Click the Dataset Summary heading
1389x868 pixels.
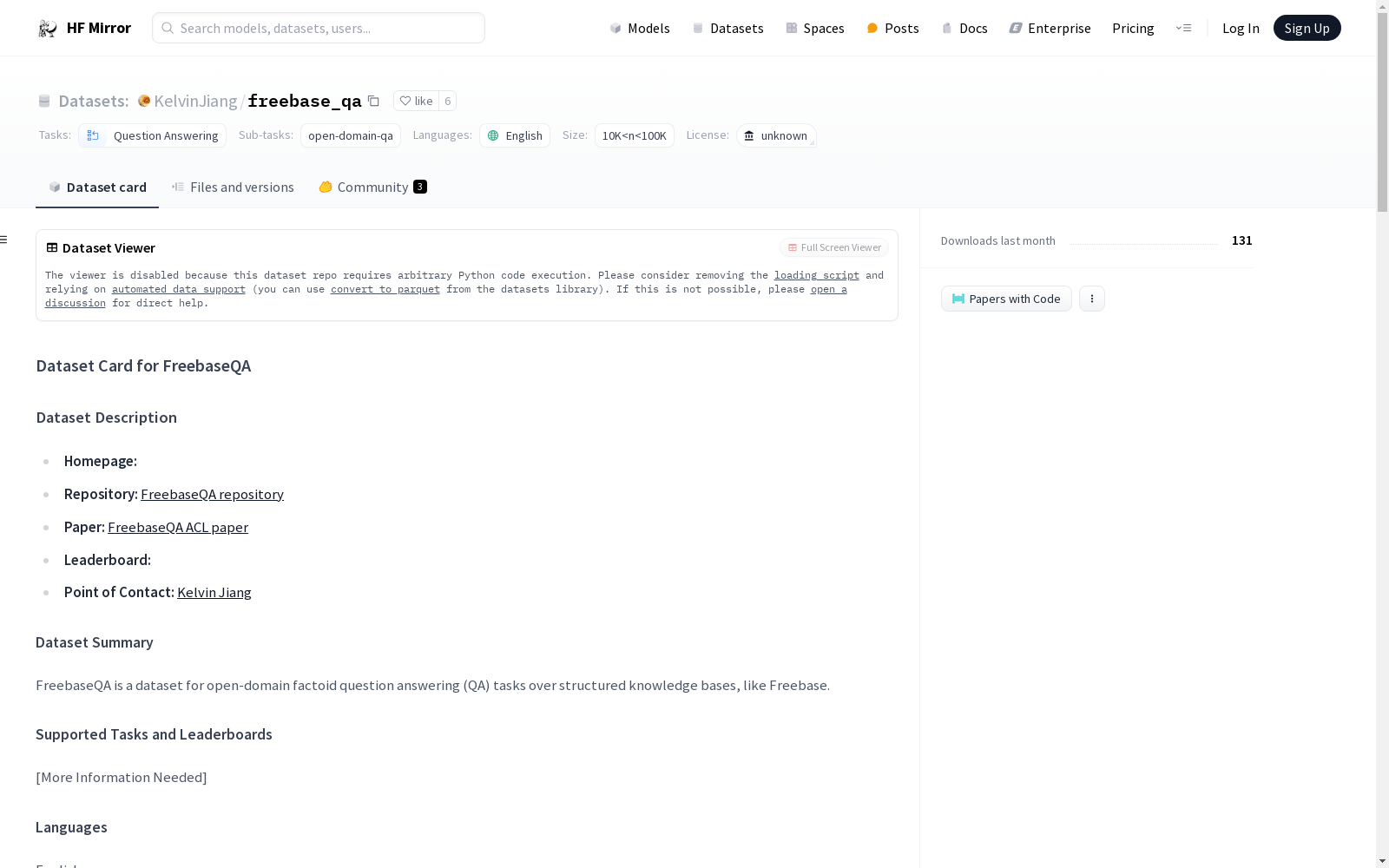tap(95, 642)
